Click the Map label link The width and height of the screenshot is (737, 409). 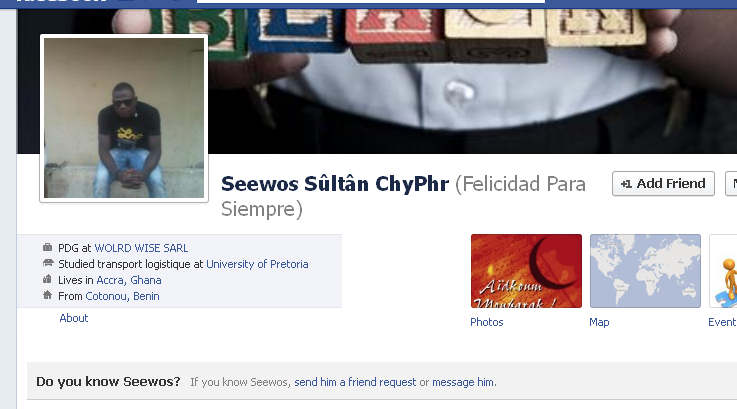pyautogui.click(x=599, y=322)
